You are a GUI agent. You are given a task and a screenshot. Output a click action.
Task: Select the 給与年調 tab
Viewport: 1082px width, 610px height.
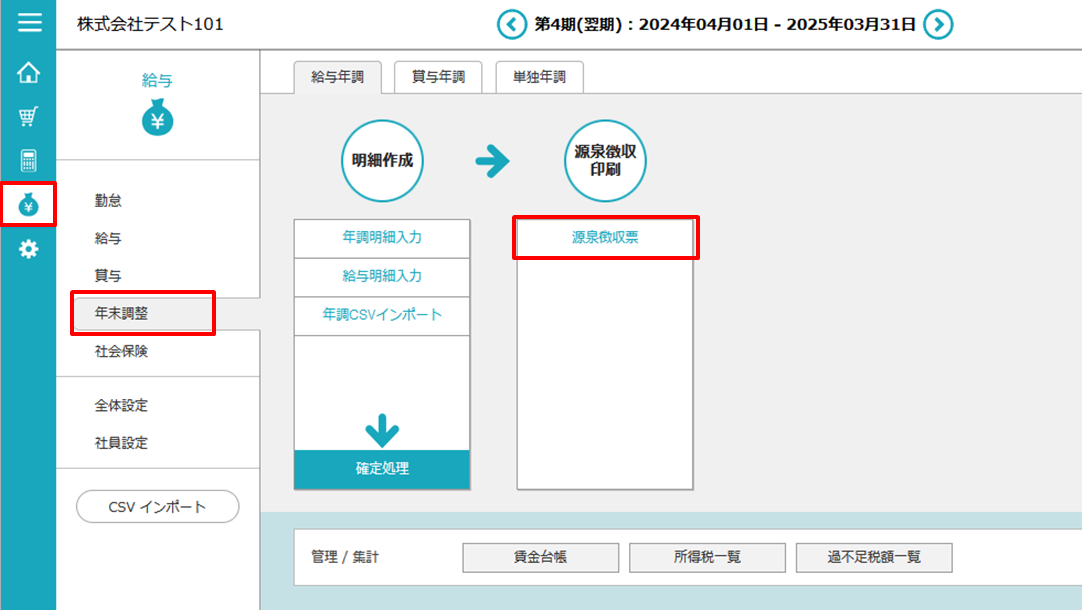337,77
